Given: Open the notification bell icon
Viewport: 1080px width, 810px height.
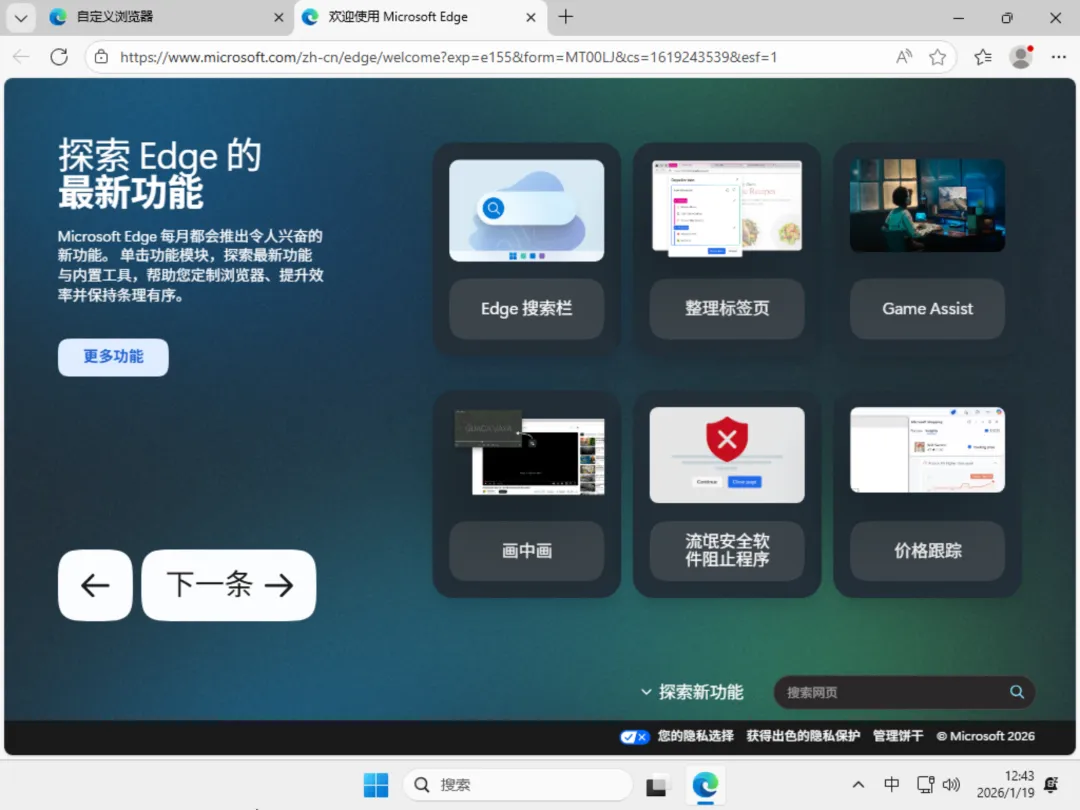Looking at the screenshot, I should tap(1051, 785).
